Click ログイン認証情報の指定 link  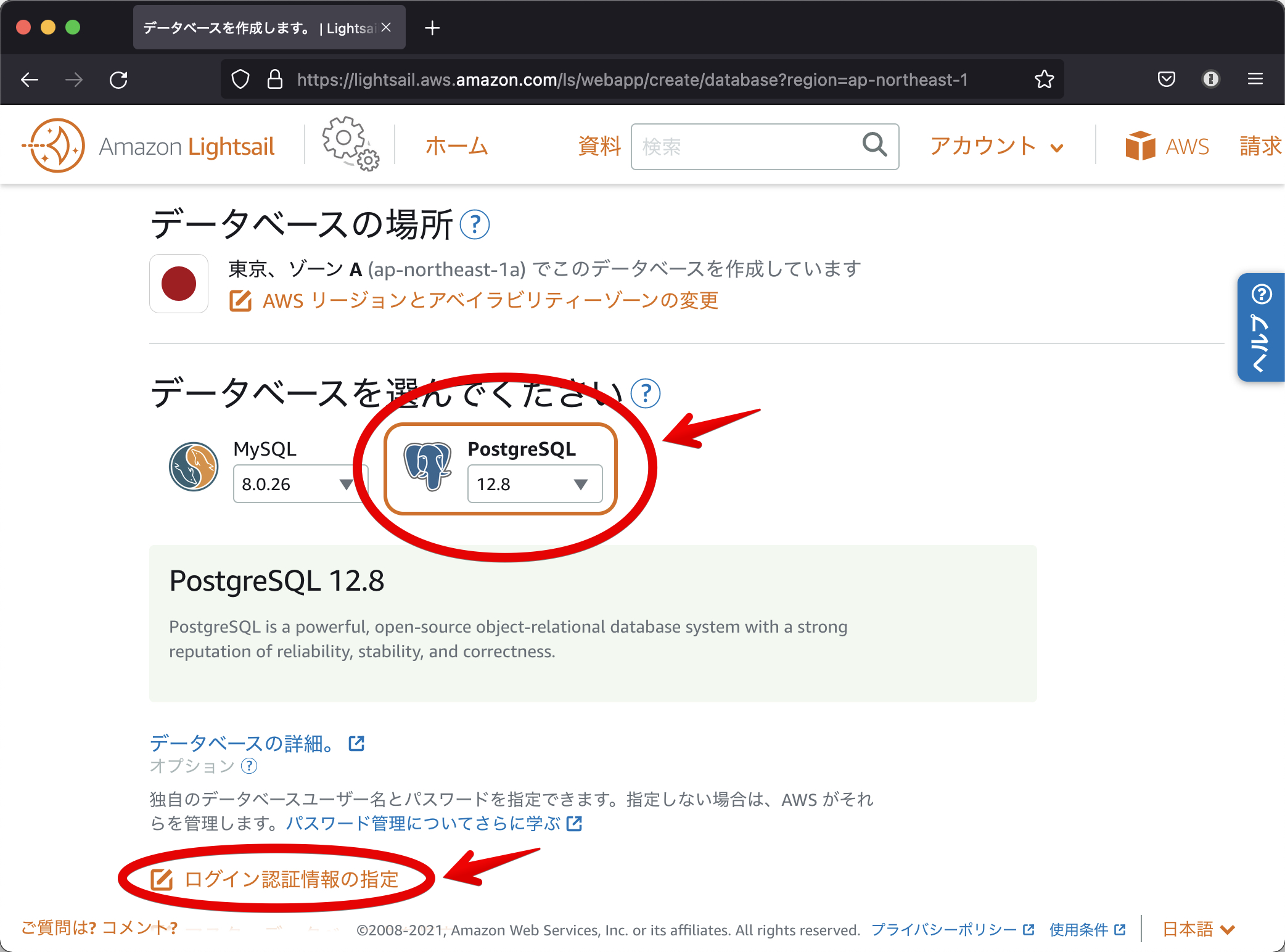click(274, 879)
